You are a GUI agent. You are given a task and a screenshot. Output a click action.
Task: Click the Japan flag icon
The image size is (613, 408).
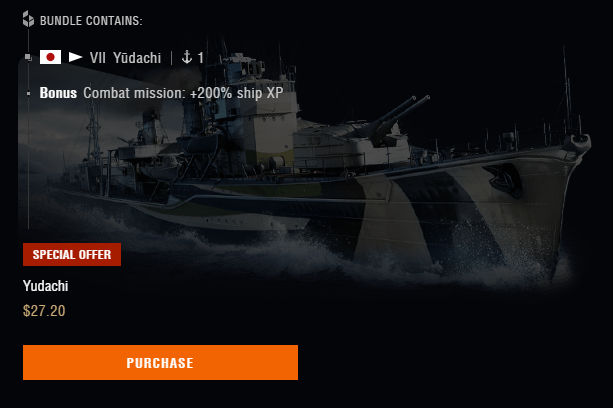(x=50, y=57)
